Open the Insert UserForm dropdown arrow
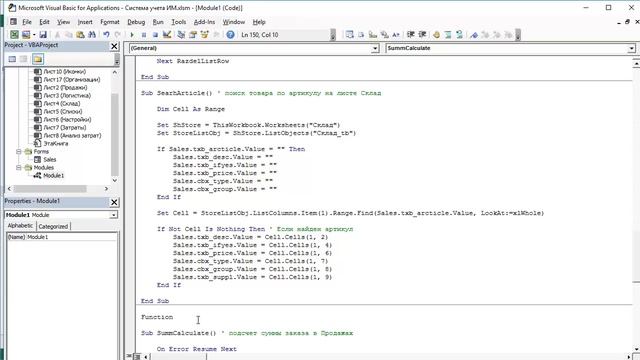Screen dimensions: 640x360 34,35
